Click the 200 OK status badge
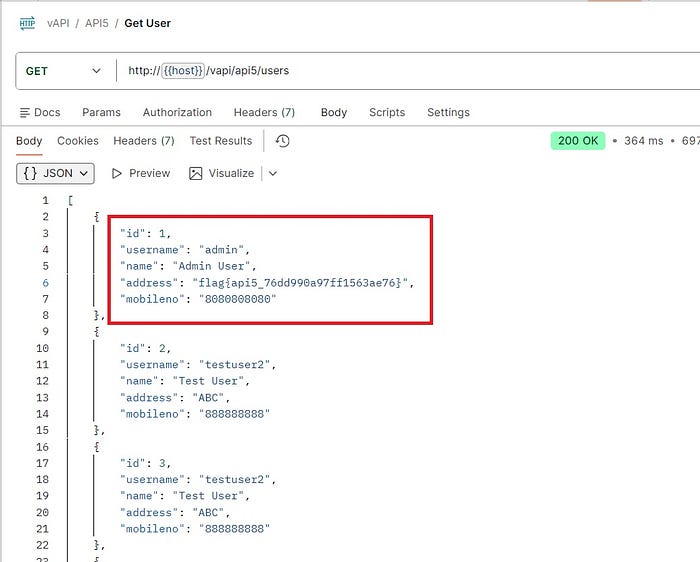 coord(578,141)
